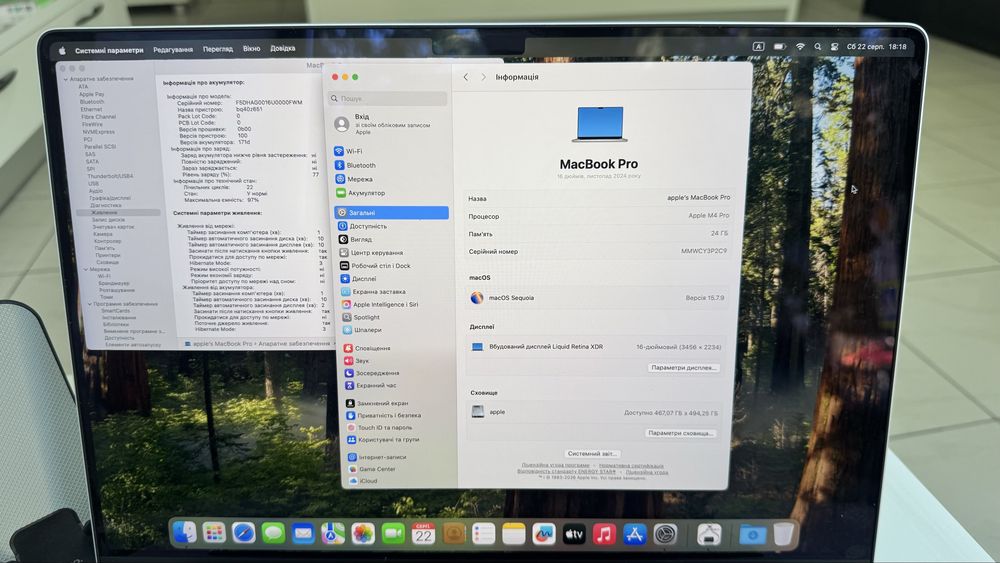Select the Загальні sidebar item

tap(391, 212)
